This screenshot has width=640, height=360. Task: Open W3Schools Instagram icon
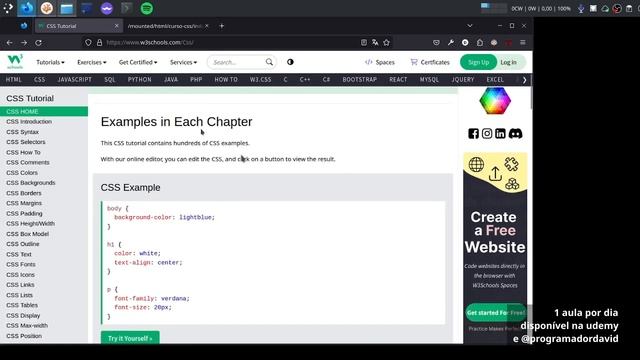[487, 133]
